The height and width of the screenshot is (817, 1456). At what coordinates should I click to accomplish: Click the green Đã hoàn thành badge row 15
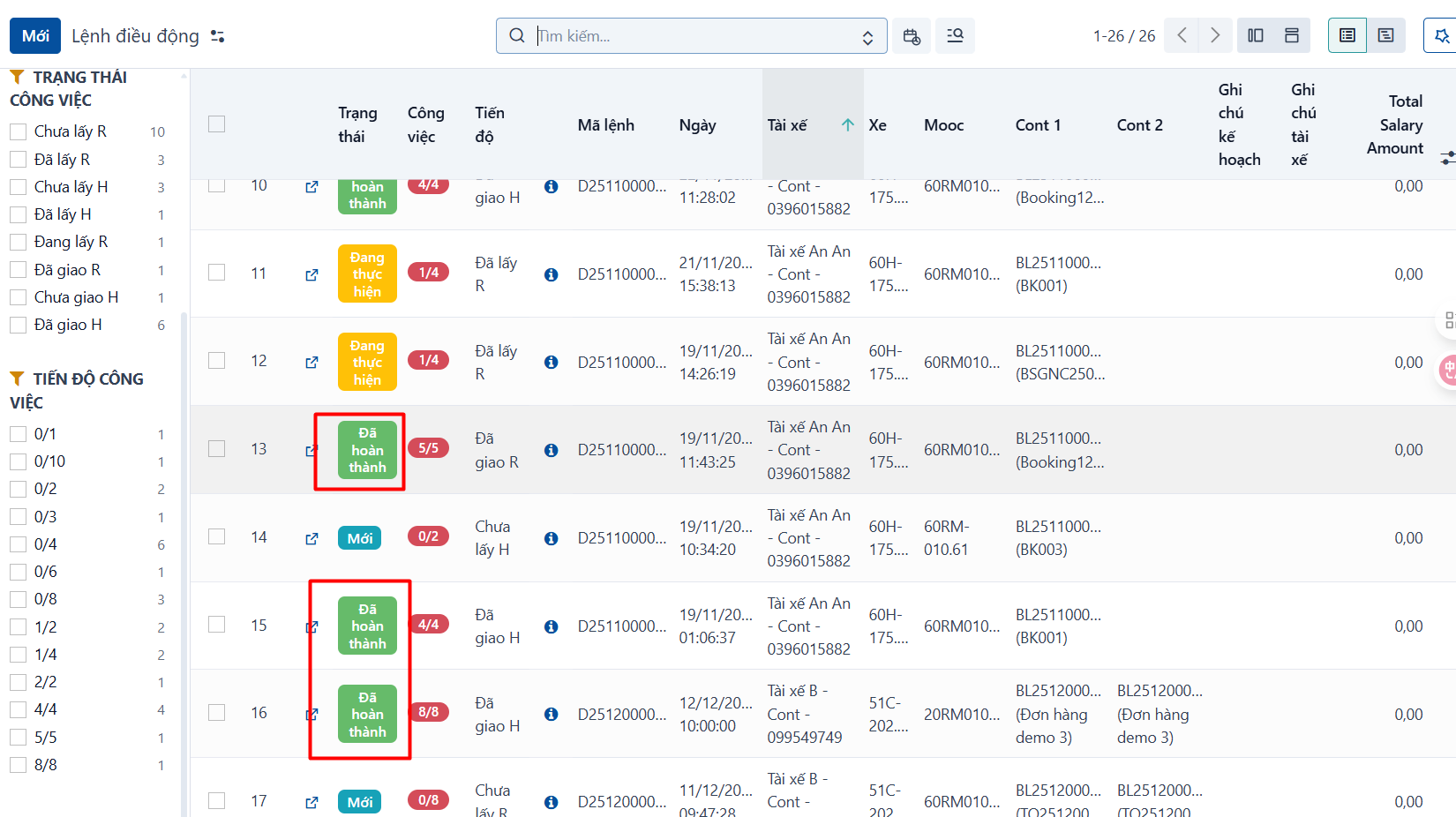[x=367, y=626]
